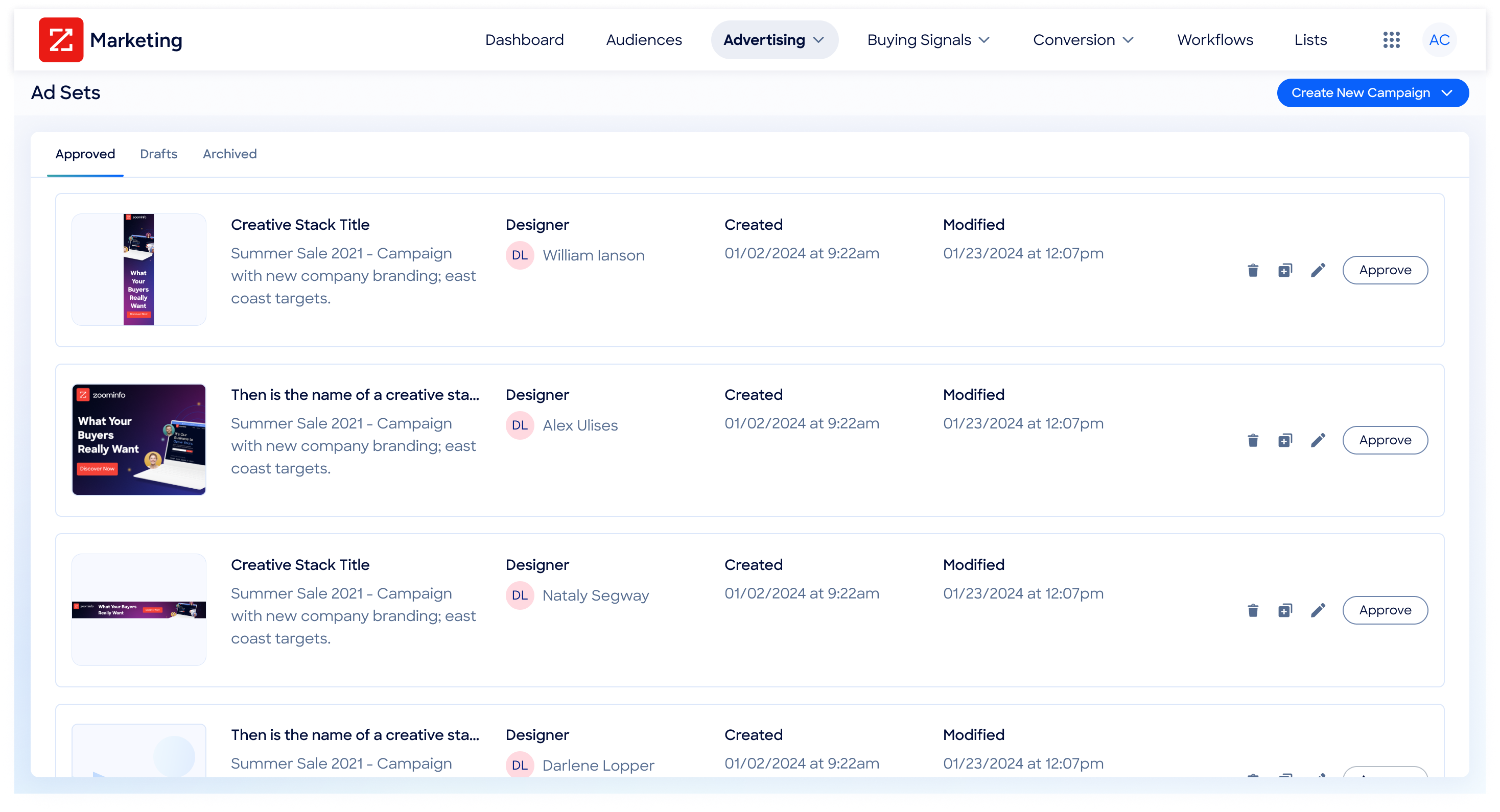Image resolution: width=1500 pixels, height=812 pixels.
Task: Delete the William Ianson ad set
Action: (x=1253, y=270)
